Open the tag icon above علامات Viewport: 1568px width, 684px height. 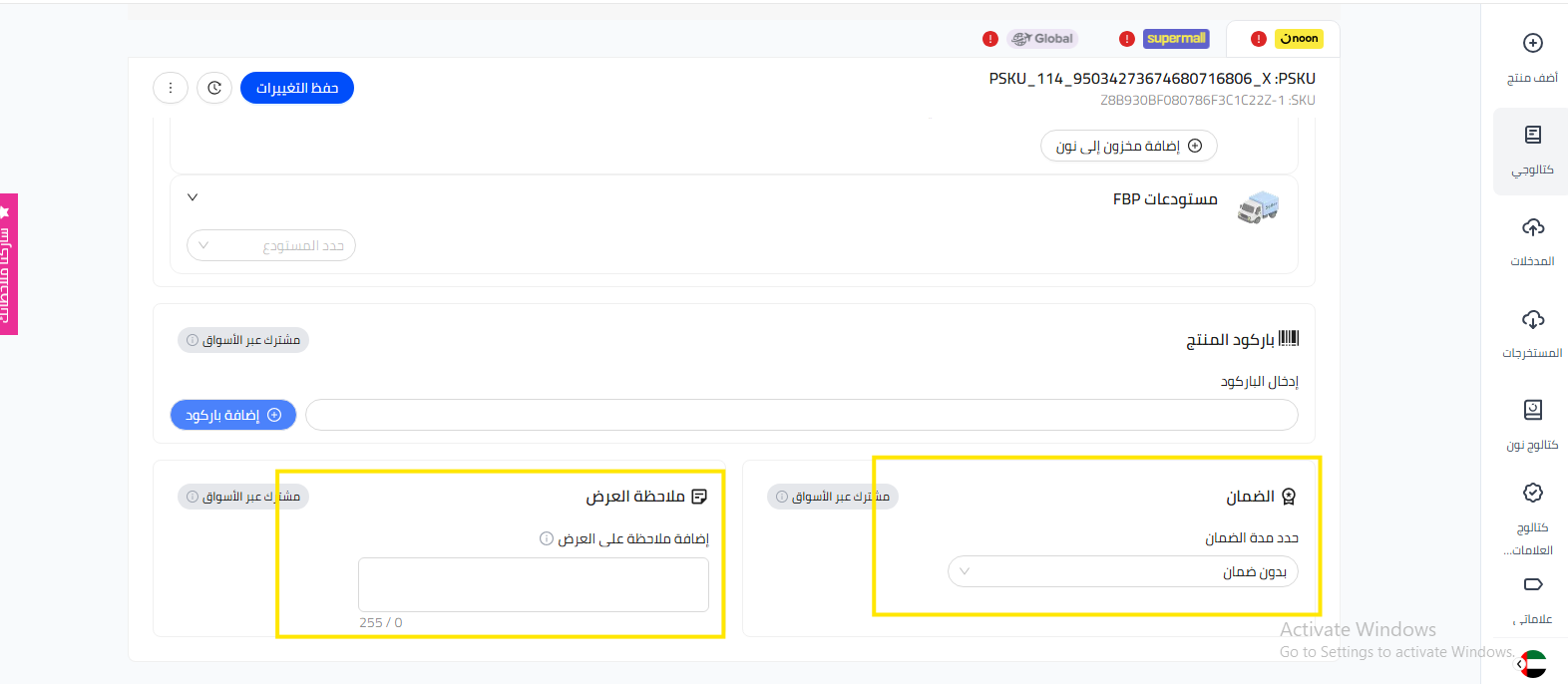coord(1533,584)
